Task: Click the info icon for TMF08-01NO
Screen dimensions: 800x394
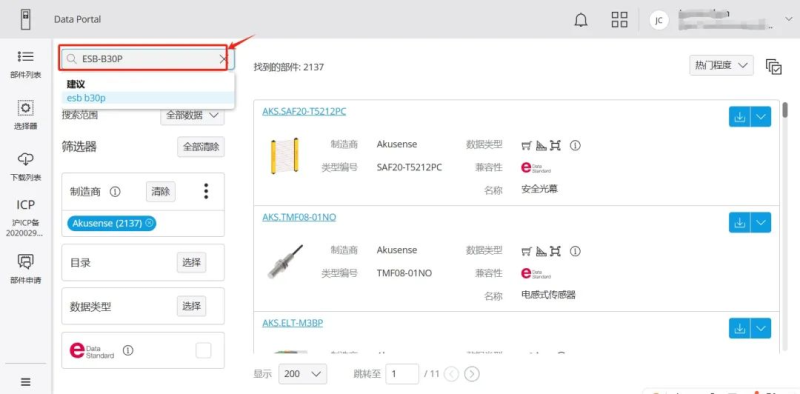Action: [575, 251]
